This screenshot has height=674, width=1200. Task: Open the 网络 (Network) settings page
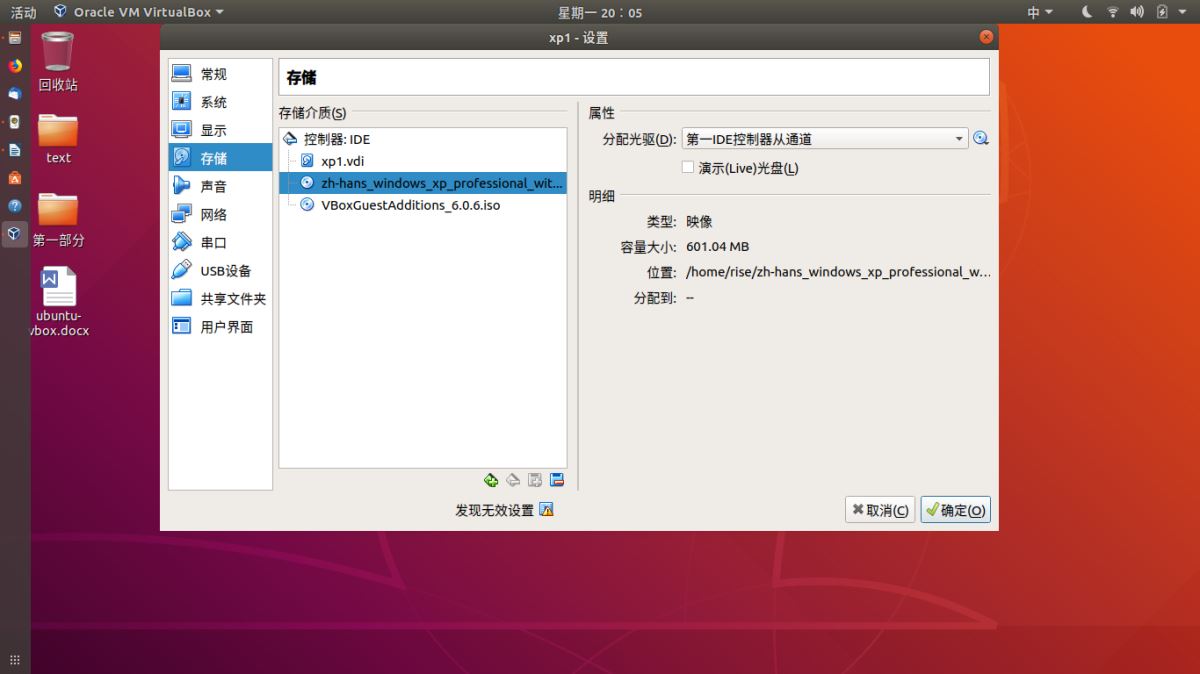pyautogui.click(x=220, y=214)
